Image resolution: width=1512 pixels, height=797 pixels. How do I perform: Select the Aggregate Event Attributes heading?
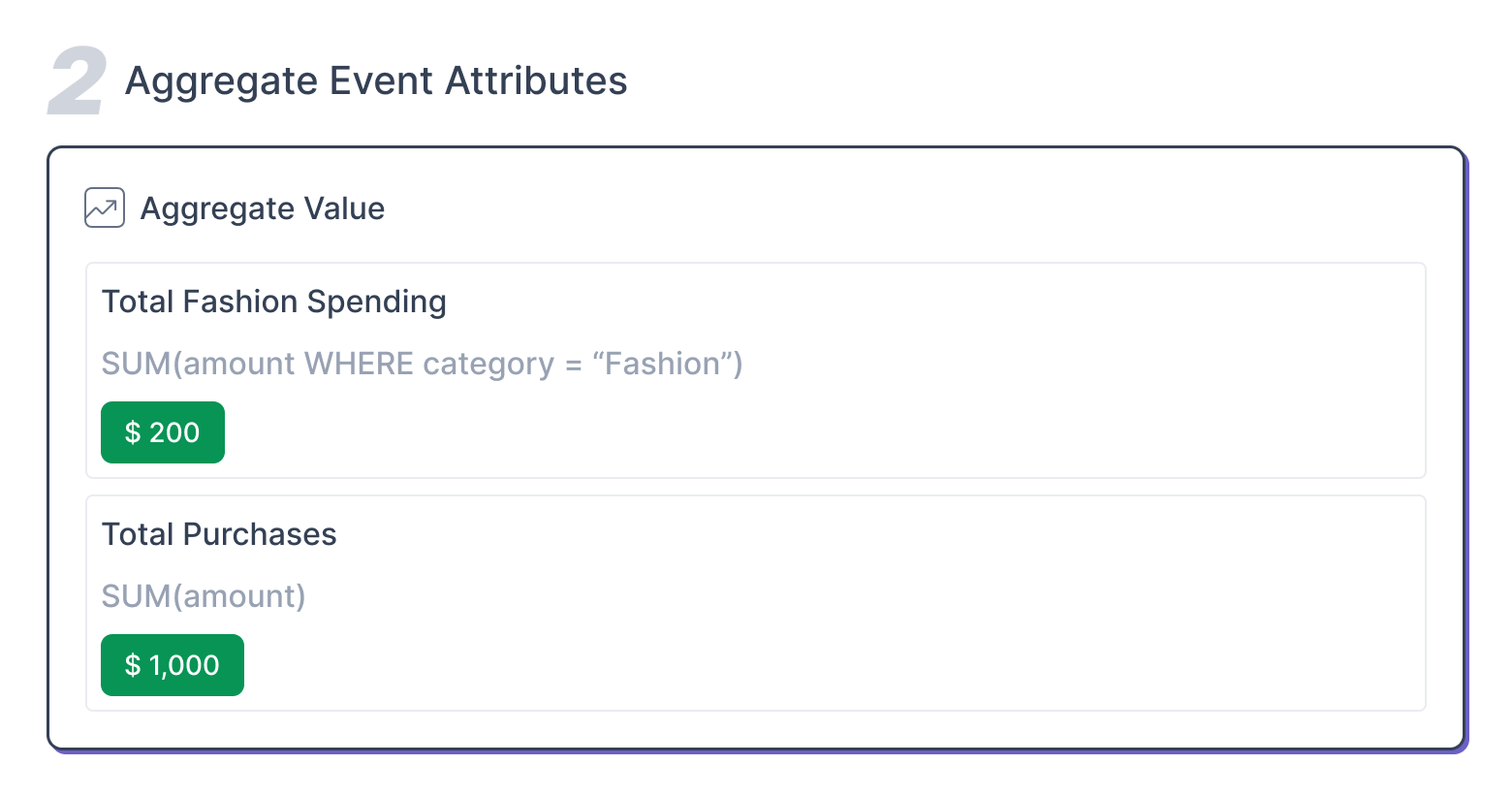click(x=376, y=81)
